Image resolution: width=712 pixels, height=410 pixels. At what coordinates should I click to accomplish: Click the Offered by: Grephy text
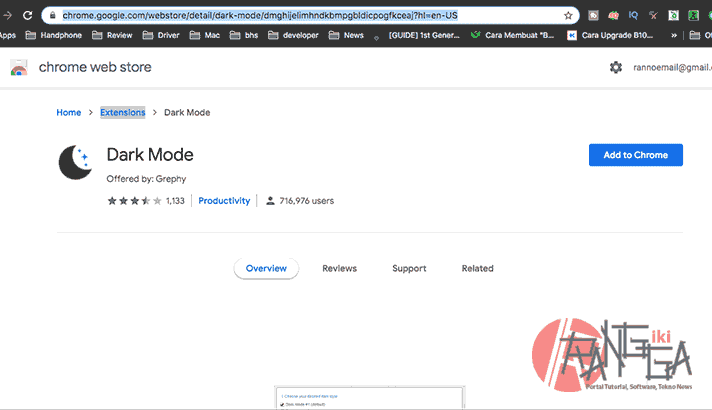tap(146, 179)
